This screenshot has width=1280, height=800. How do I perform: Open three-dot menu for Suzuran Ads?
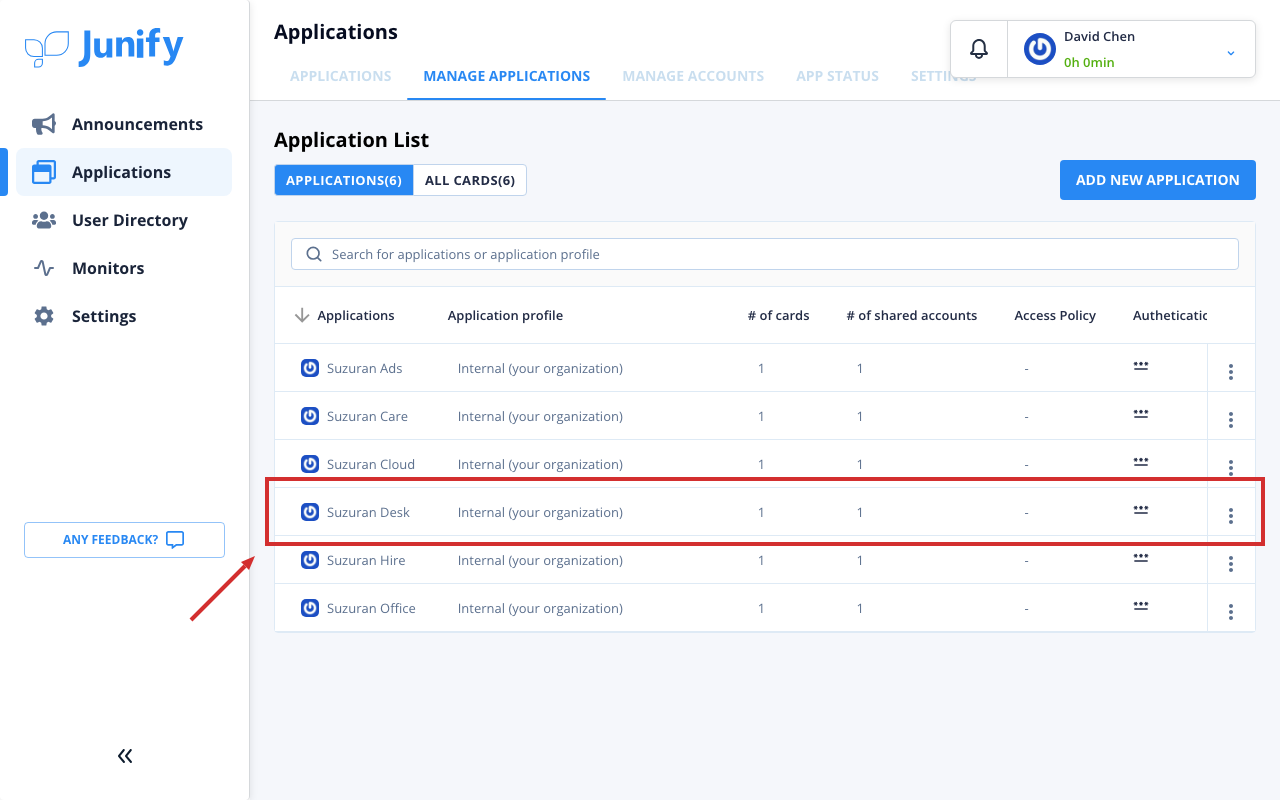coord(1231,372)
